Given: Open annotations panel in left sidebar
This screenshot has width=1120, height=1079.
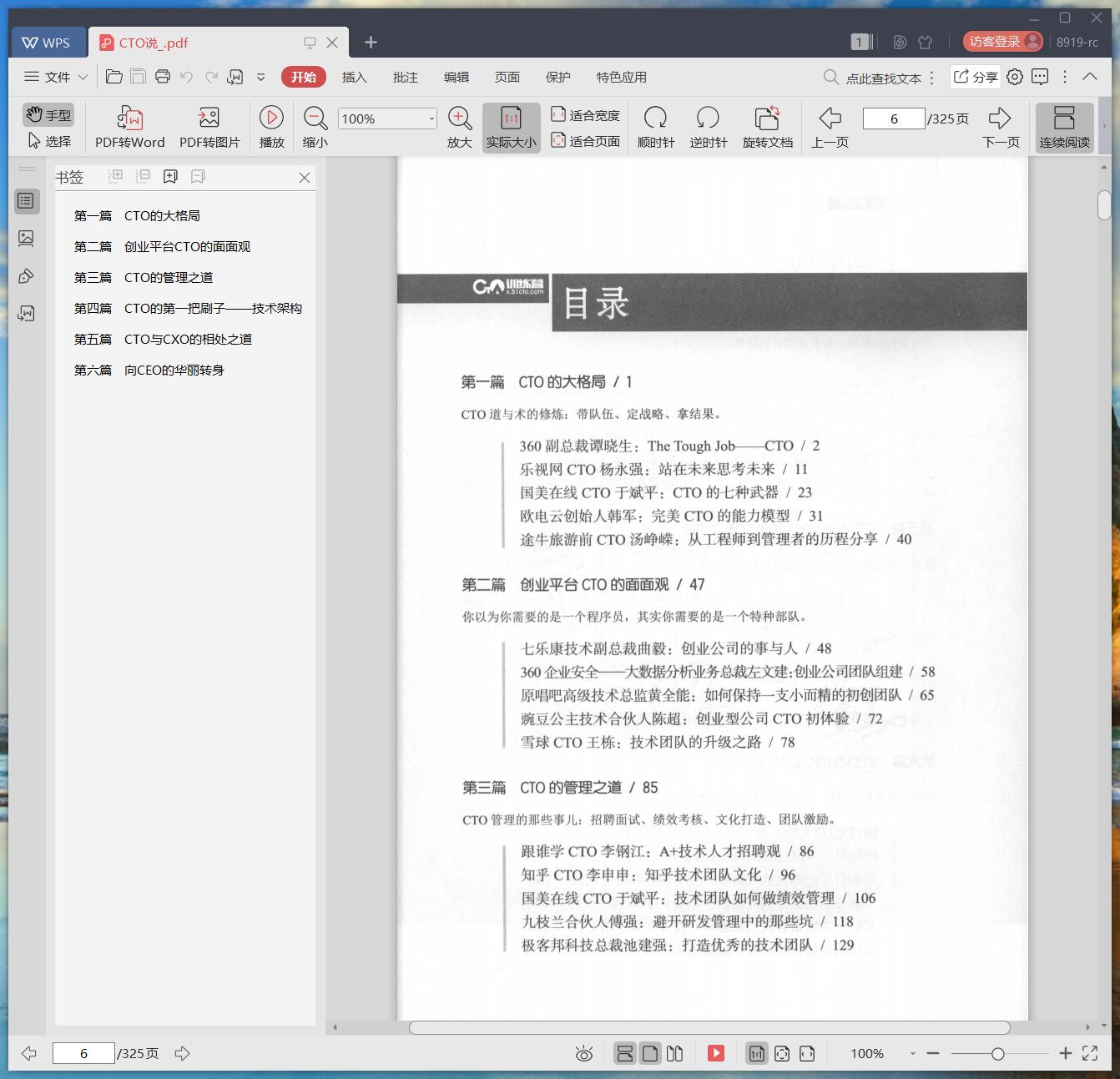Looking at the screenshot, I should coord(26,276).
